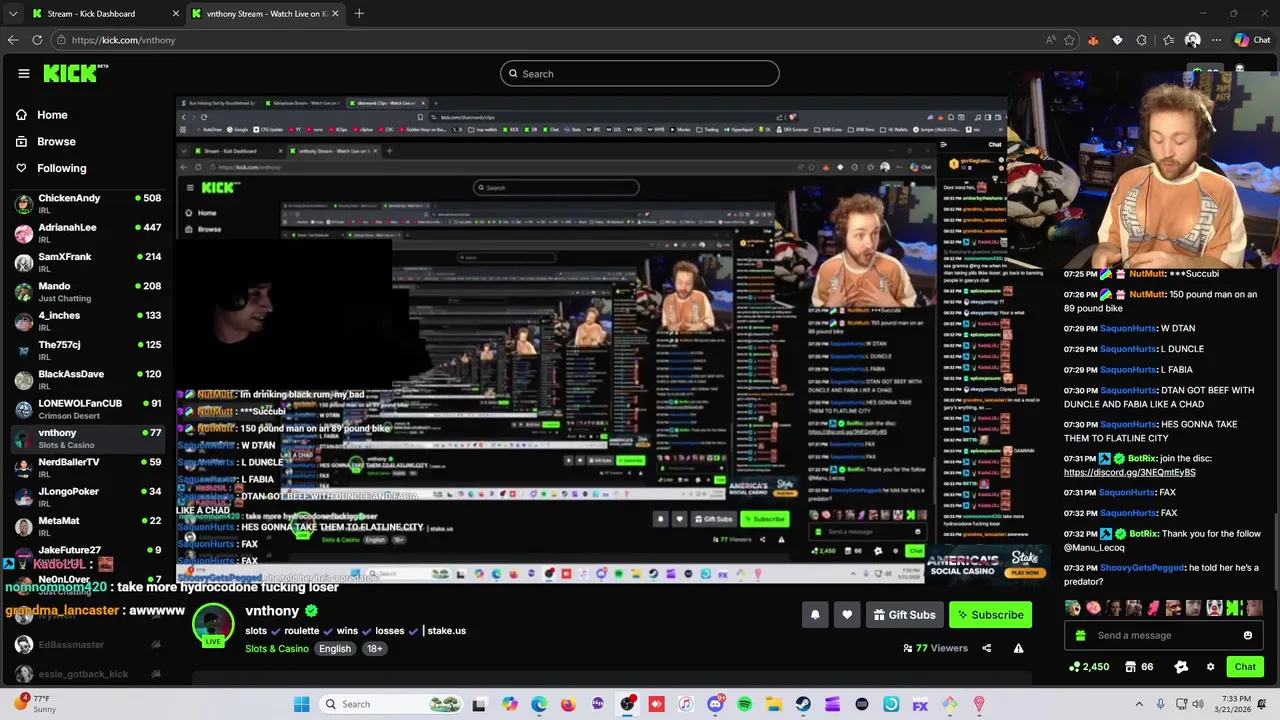1280x720 pixels.
Task: Go to Home in sidebar
Action: coord(52,115)
